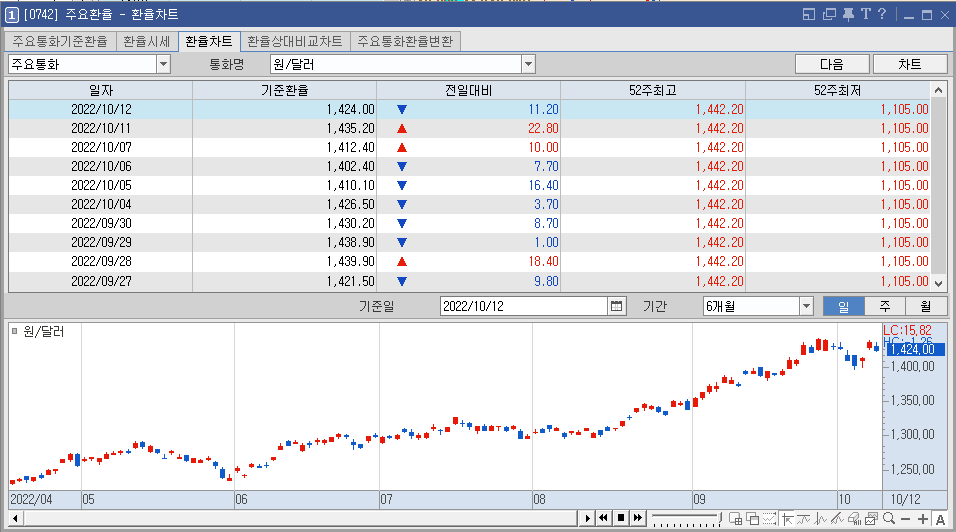Image resolution: width=956 pixels, height=532 pixels.
Task: Click the eraser-all icon on chart toolbar
Action: [854, 519]
